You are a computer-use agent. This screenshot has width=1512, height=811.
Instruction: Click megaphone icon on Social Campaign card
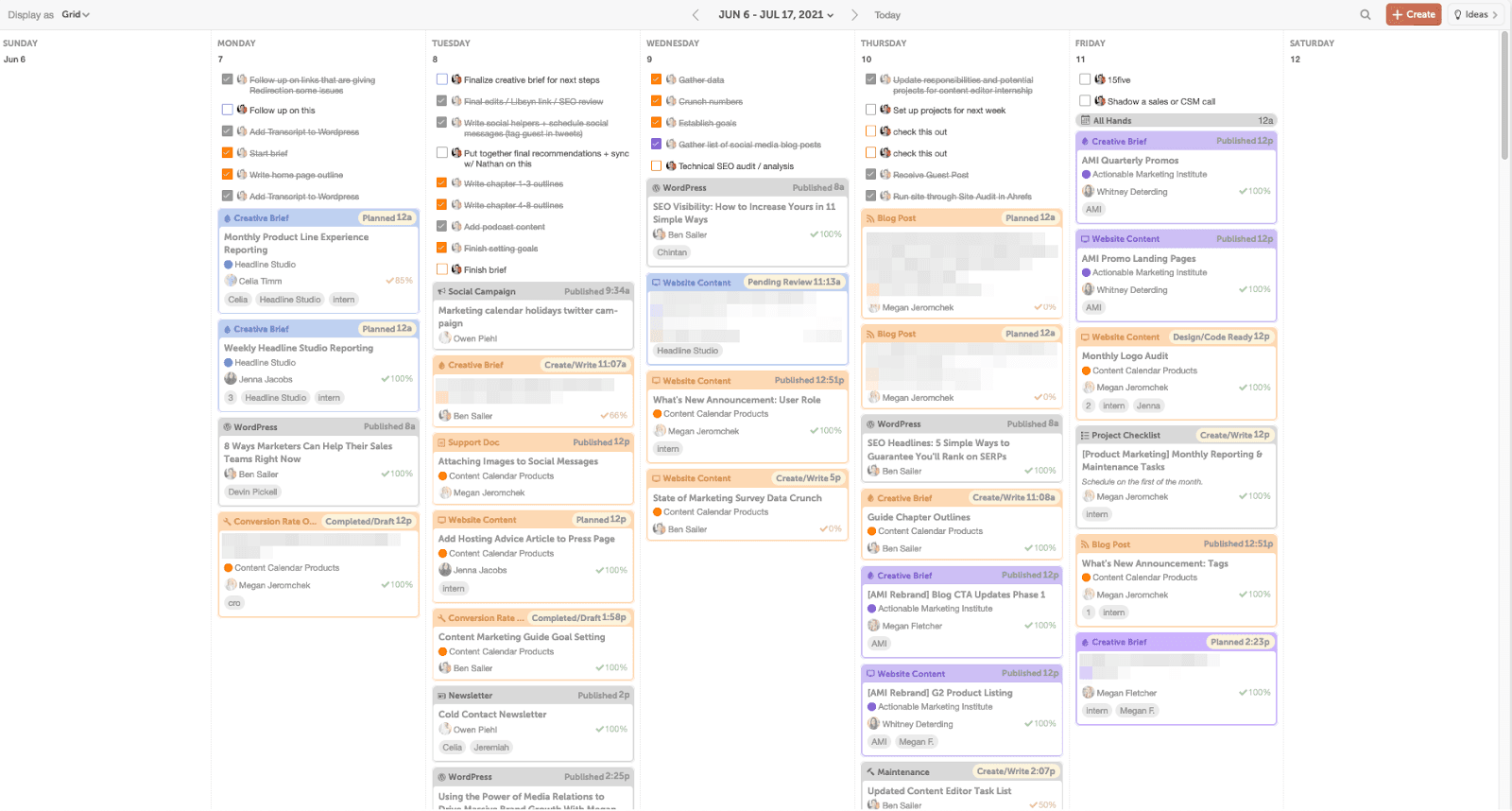click(441, 291)
